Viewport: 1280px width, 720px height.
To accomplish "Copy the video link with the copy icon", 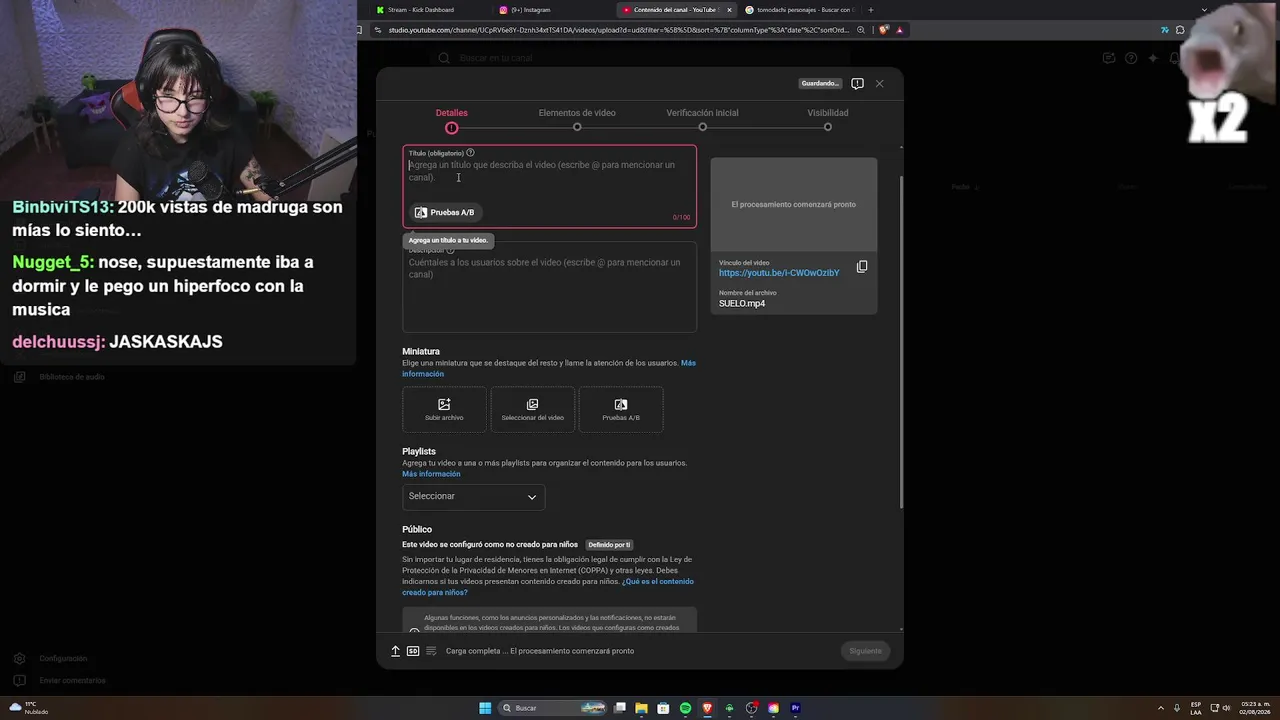I will [x=862, y=267].
